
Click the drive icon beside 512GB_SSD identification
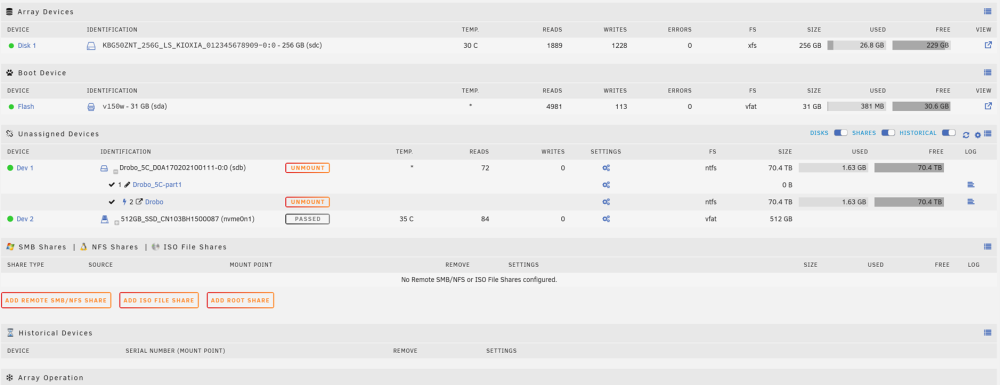(x=105, y=219)
